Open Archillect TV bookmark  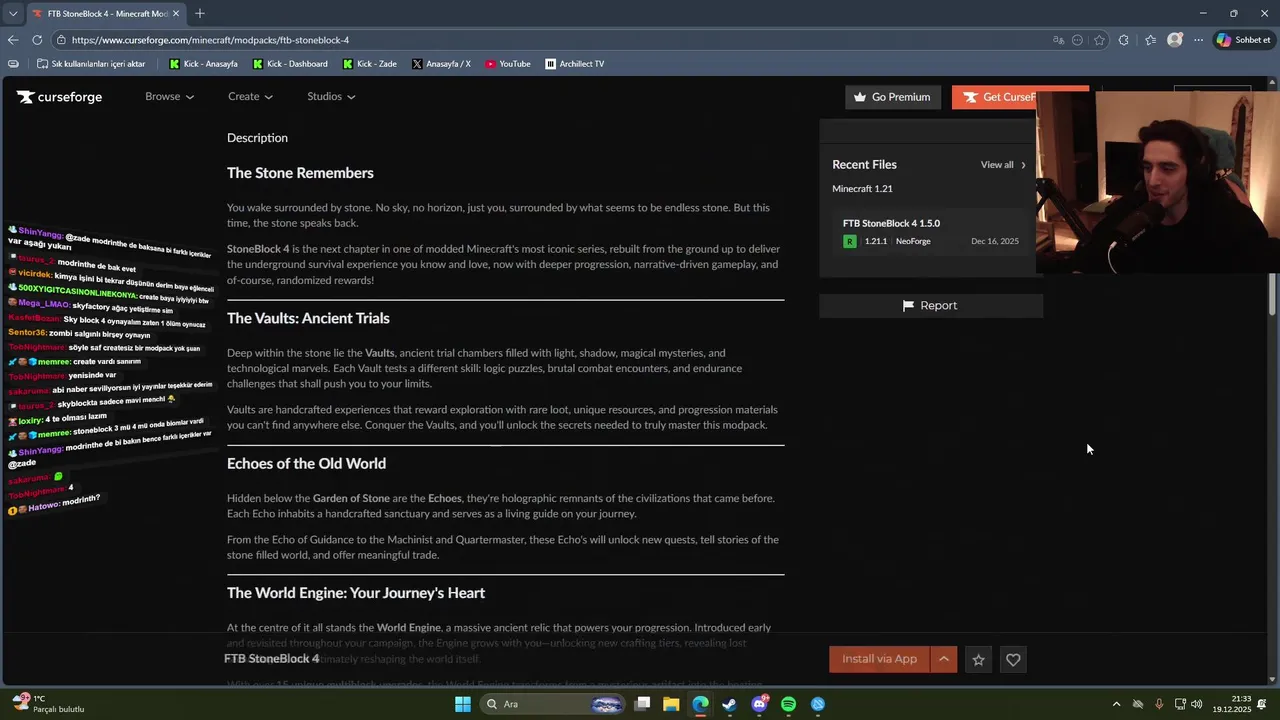pos(575,64)
